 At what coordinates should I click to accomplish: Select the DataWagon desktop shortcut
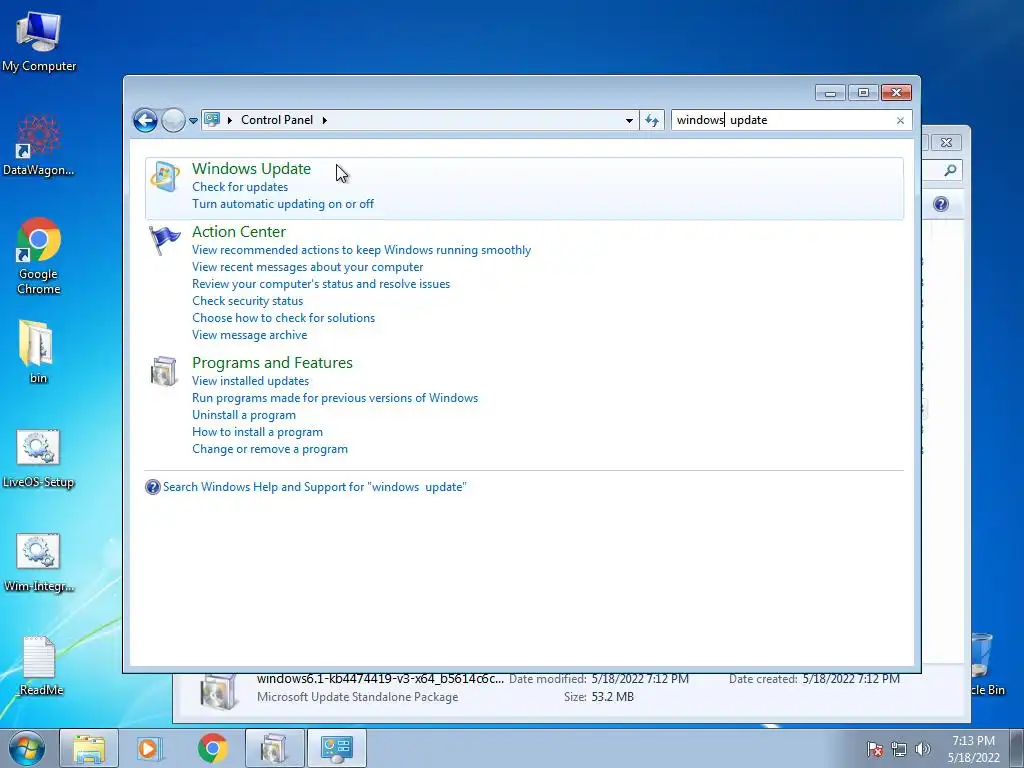39,145
